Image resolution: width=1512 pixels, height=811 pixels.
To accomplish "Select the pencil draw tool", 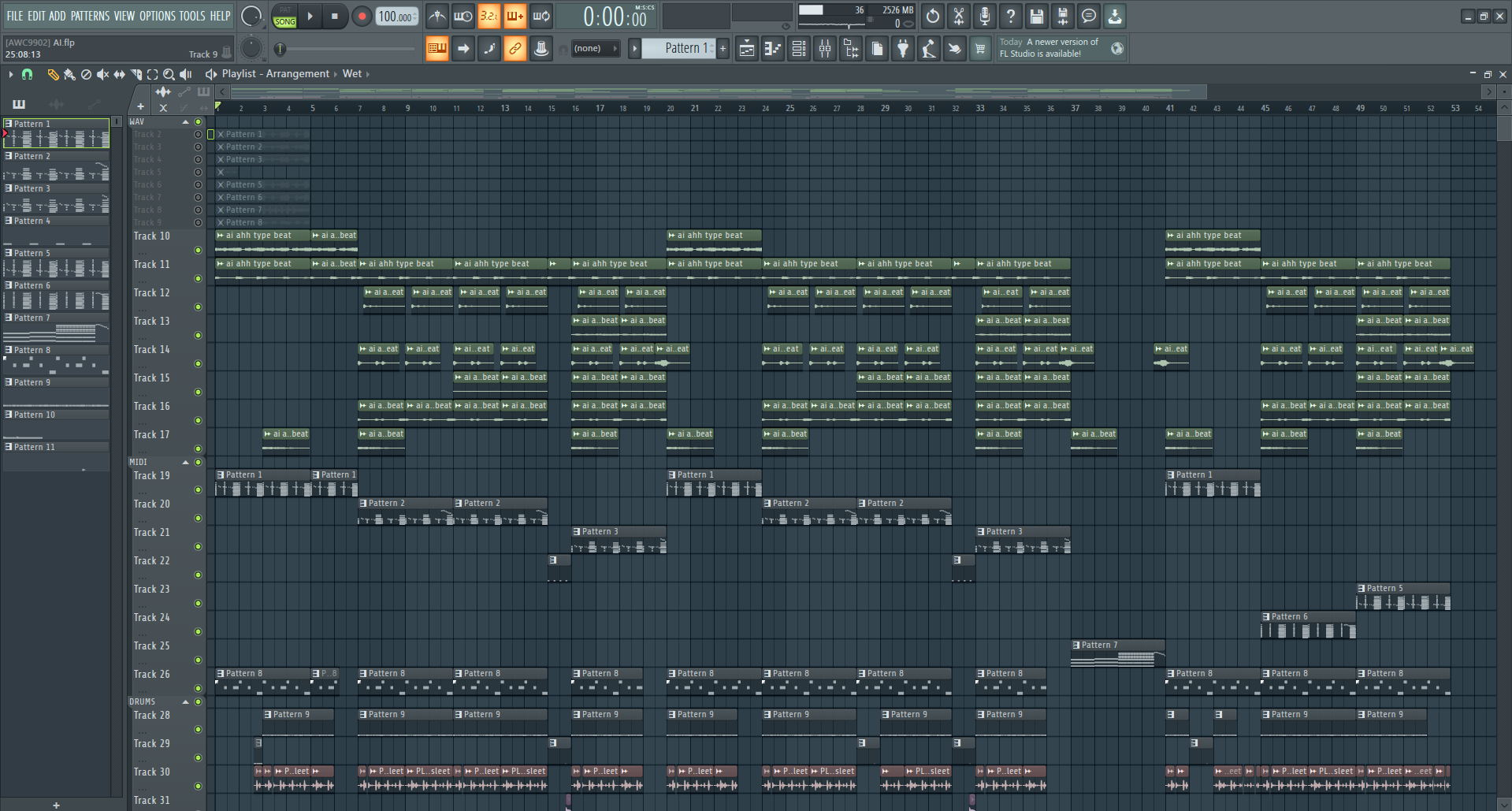I will point(53,74).
